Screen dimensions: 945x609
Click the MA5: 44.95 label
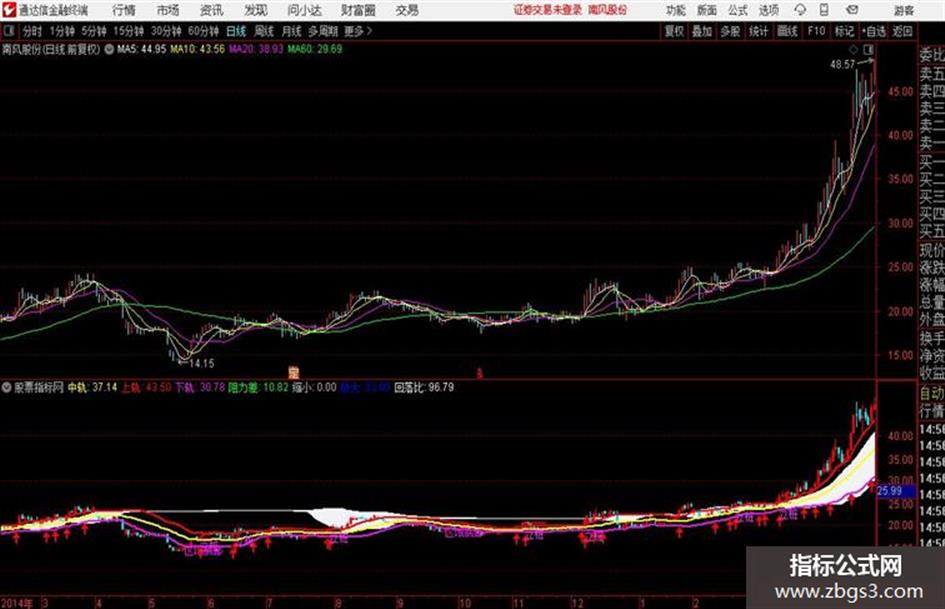click(x=141, y=49)
